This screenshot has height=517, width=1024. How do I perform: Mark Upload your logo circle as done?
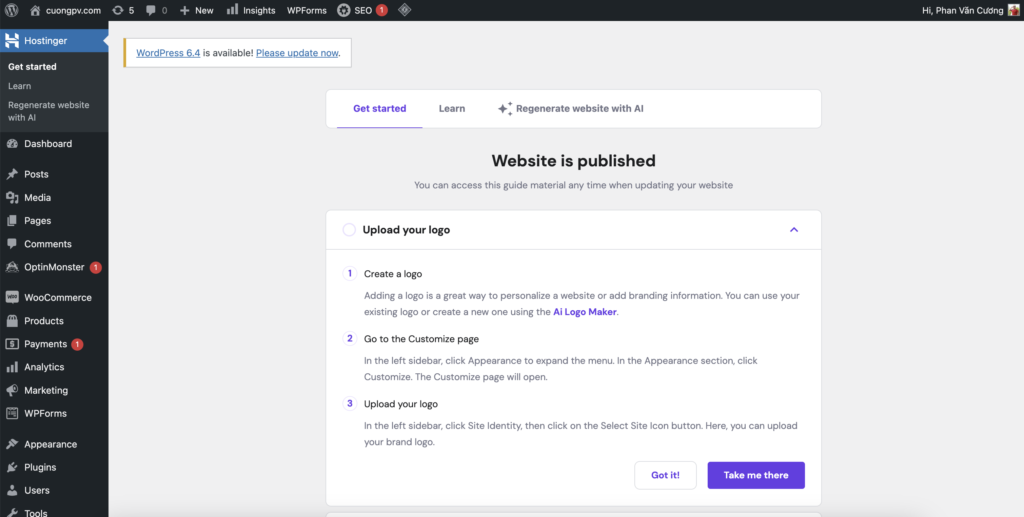click(349, 230)
